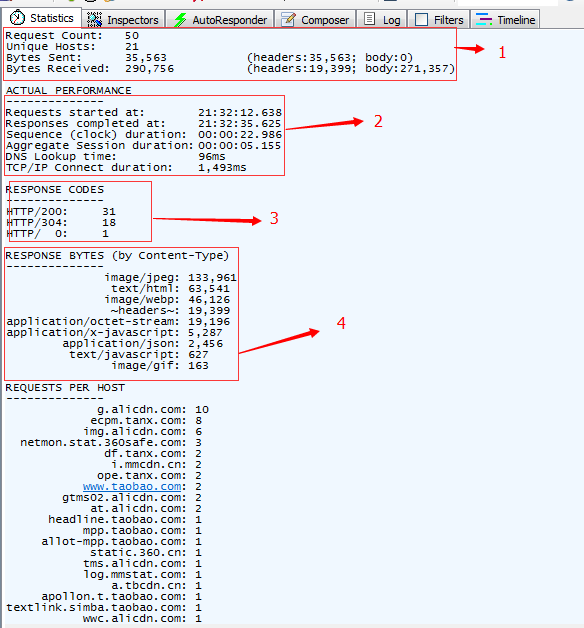
Task: Click the a.tbcdn.cn host row
Action: coord(157,586)
